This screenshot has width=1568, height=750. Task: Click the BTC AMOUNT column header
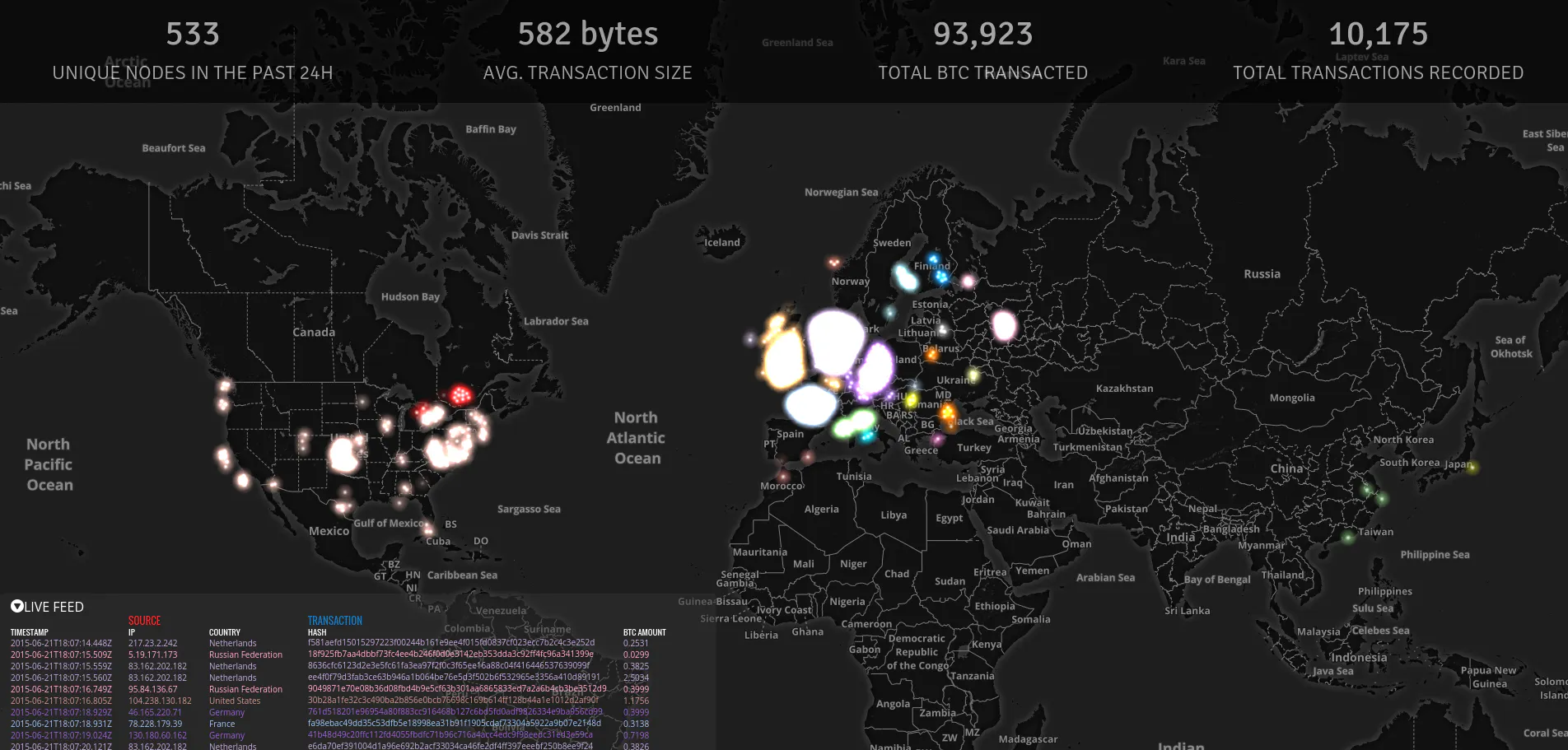tap(645, 632)
